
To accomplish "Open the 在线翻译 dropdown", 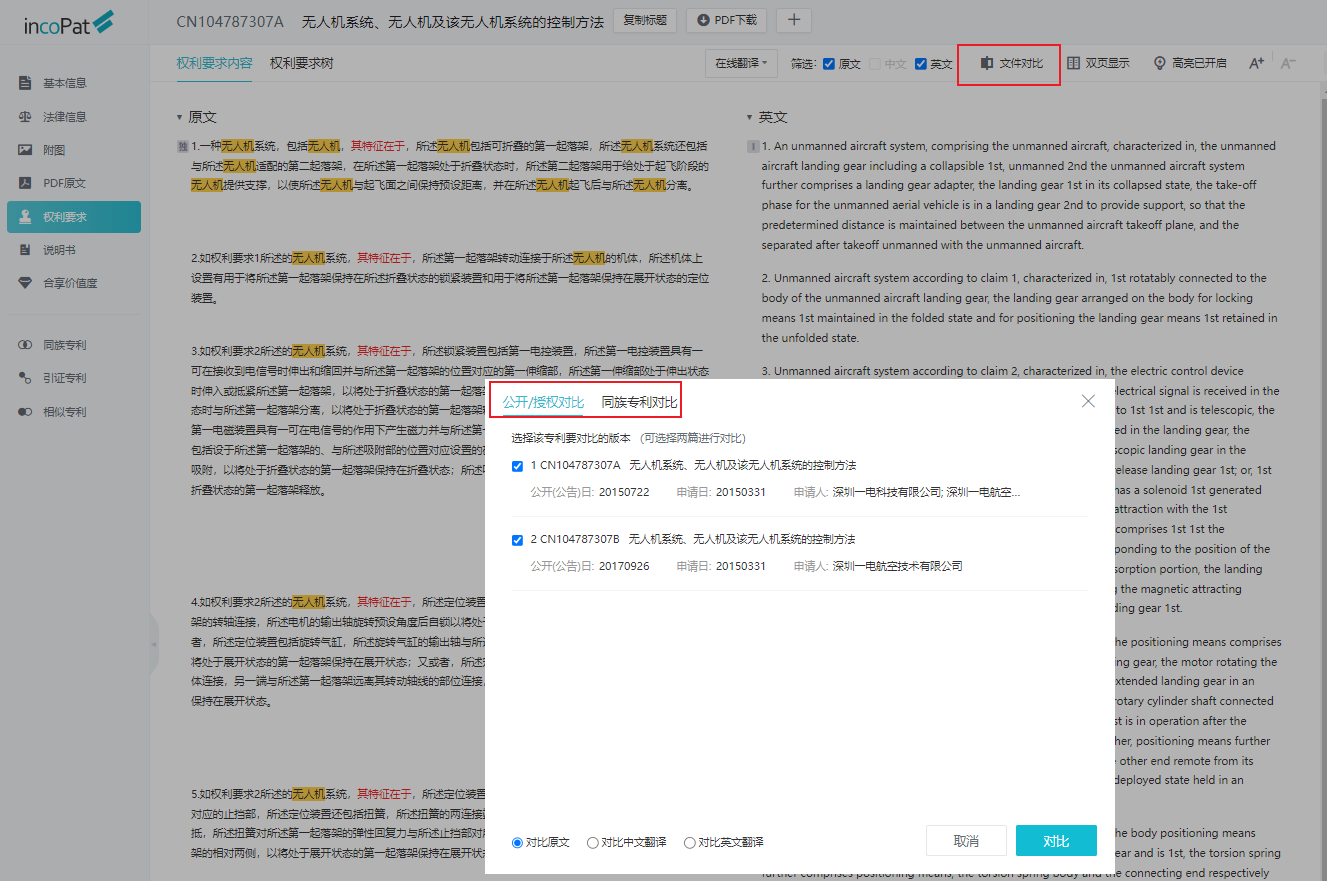I will click(741, 63).
